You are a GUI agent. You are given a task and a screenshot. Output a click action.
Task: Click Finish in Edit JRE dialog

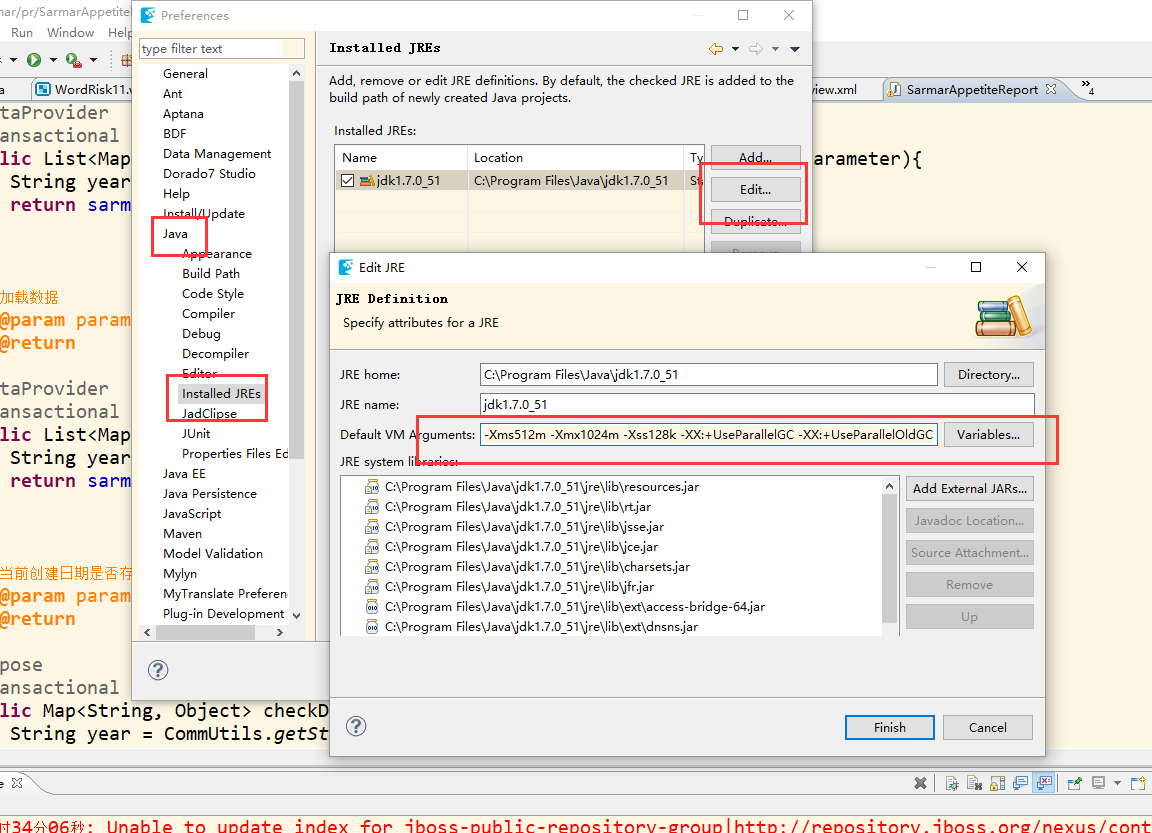tap(890, 727)
